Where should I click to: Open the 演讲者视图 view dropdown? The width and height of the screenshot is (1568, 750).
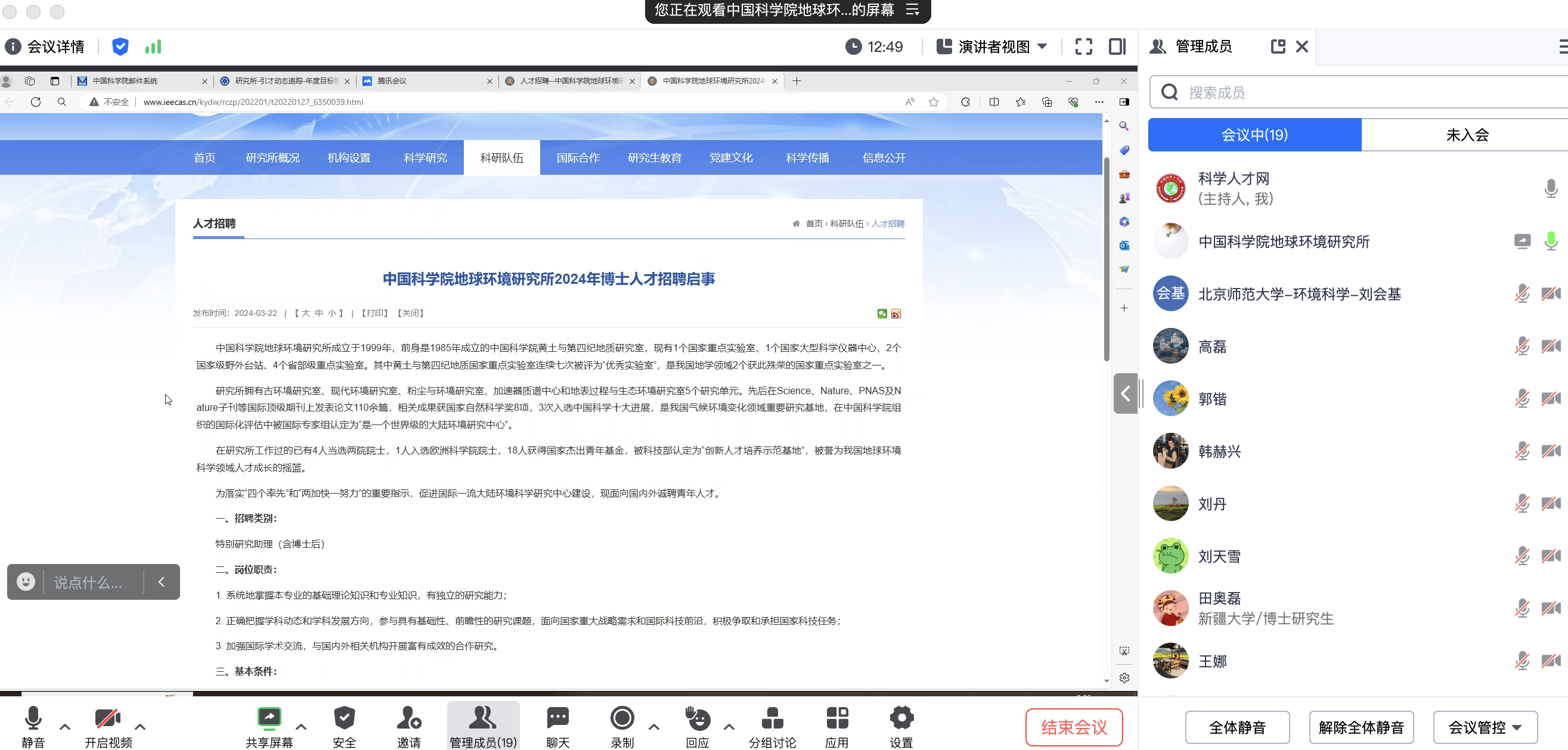click(x=992, y=47)
